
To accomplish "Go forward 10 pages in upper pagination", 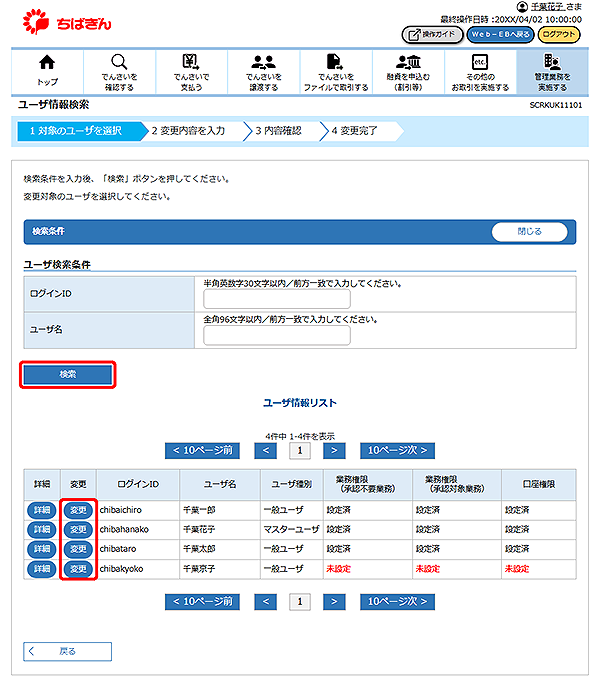I will pyautogui.click(x=398, y=450).
